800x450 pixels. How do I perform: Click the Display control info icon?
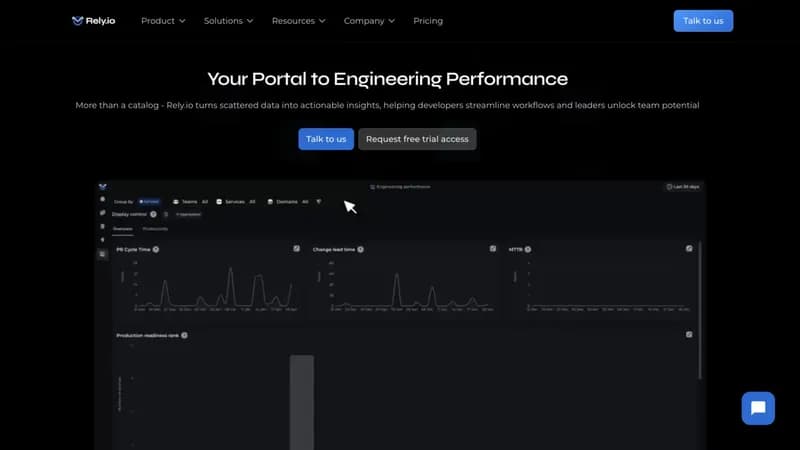pos(153,214)
